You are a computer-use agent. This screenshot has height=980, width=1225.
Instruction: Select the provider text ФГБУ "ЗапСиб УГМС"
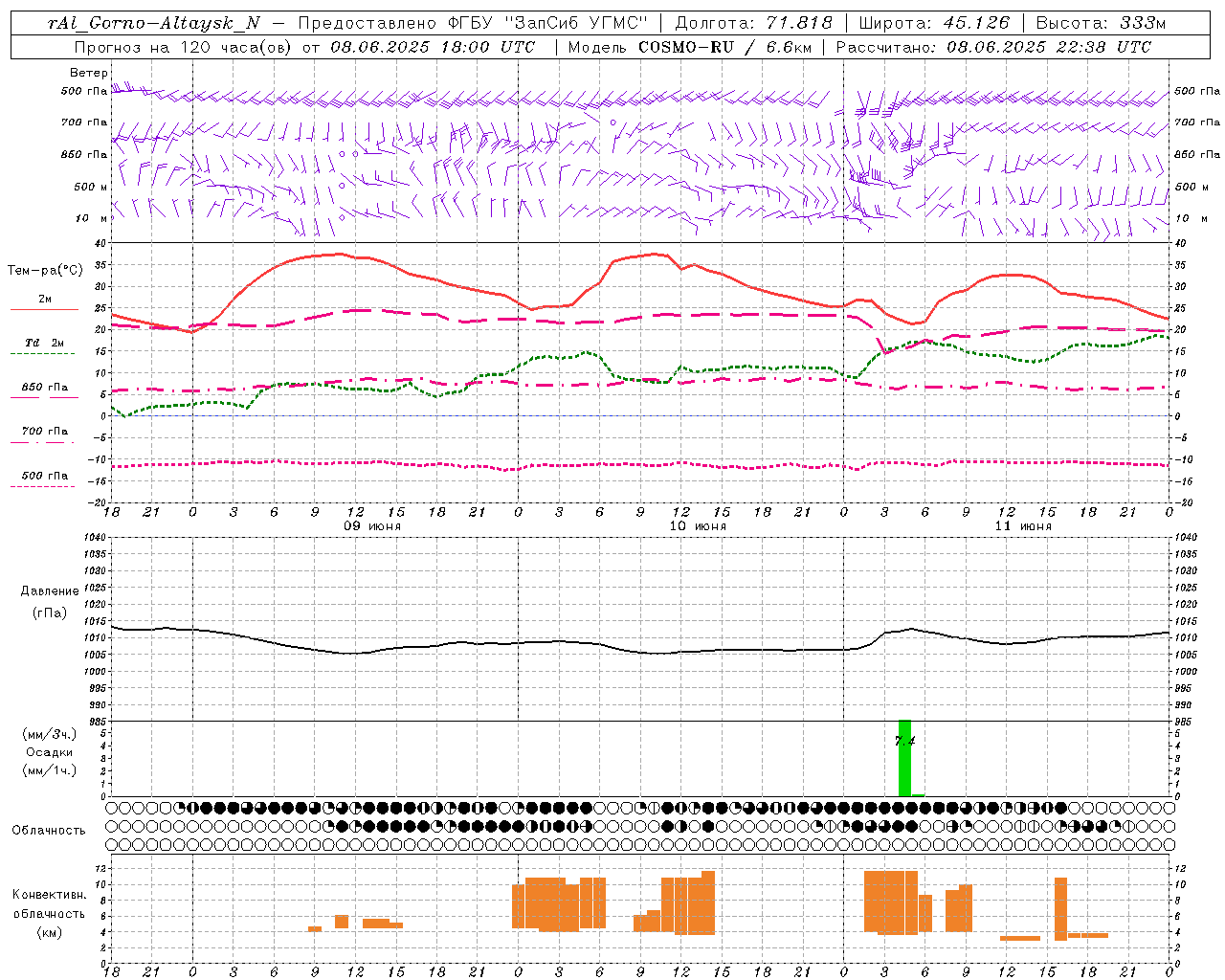tap(548, 23)
